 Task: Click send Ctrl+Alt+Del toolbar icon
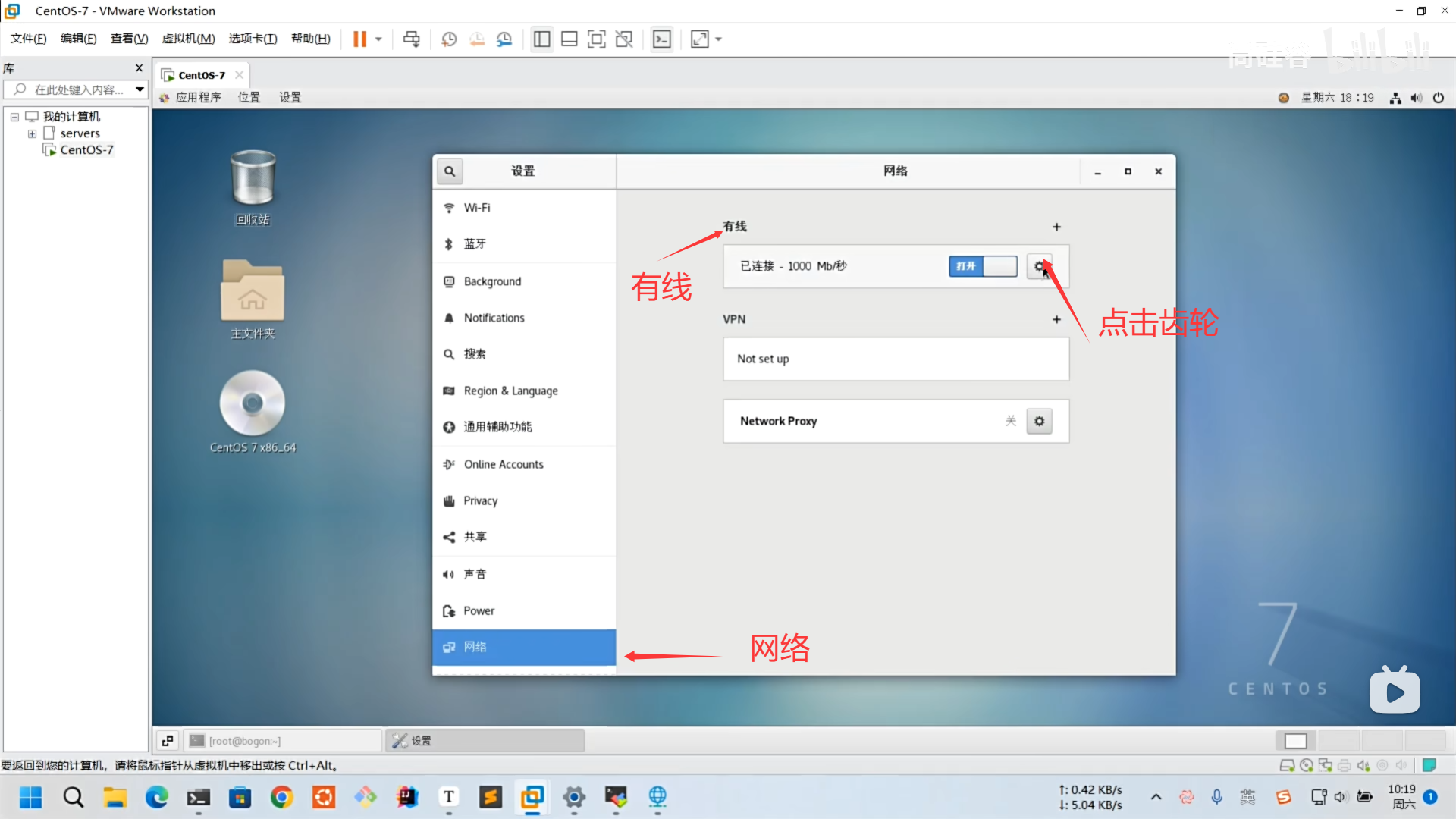pyautogui.click(x=411, y=39)
